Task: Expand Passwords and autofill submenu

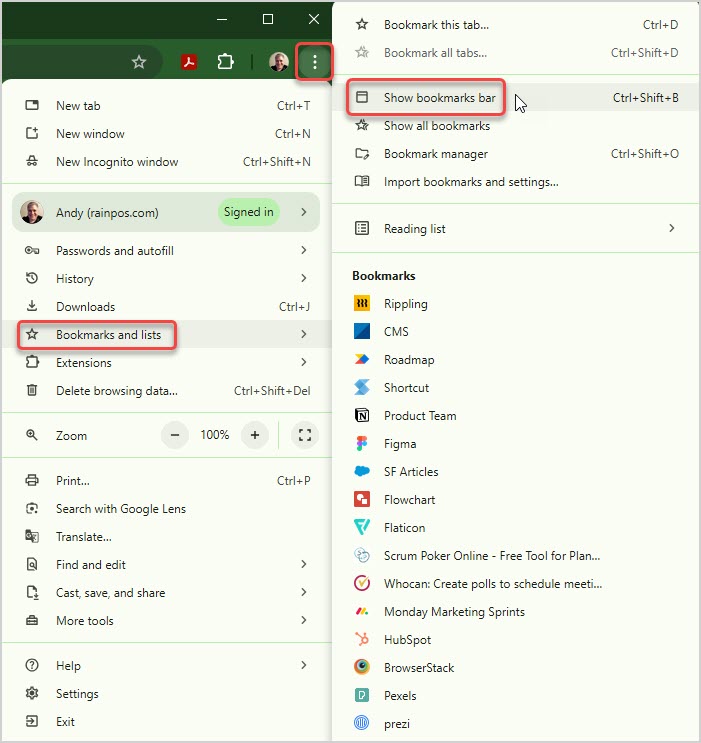Action: [x=167, y=250]
